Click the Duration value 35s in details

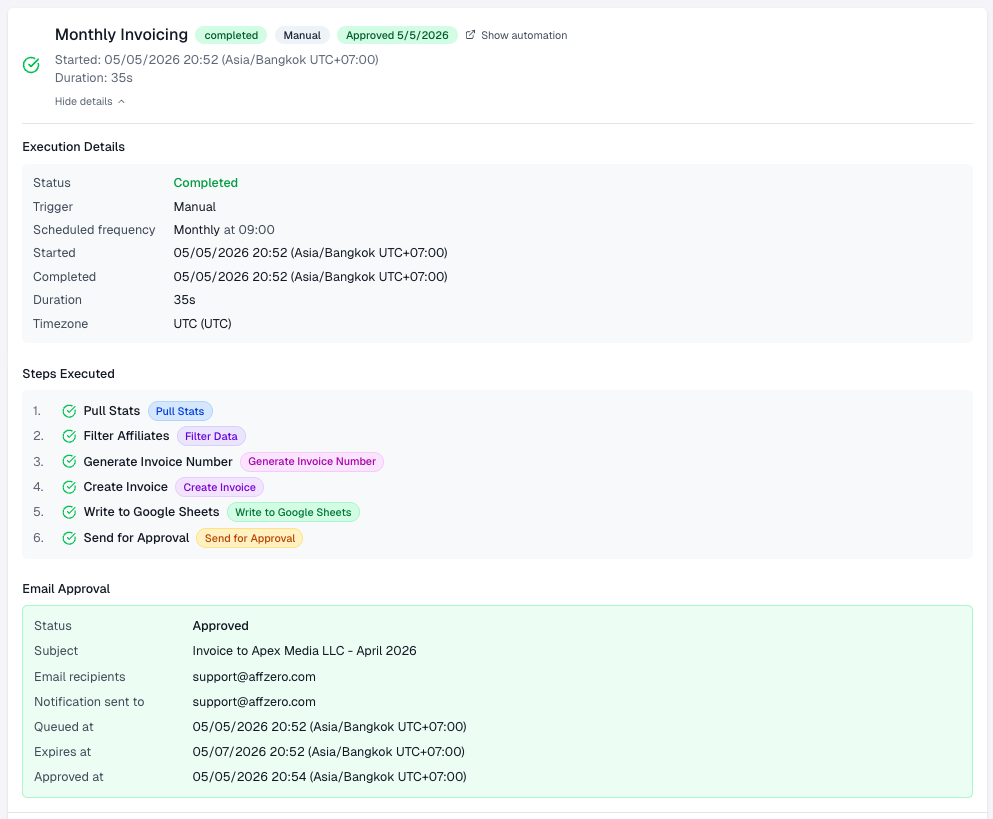coord(184,300)
